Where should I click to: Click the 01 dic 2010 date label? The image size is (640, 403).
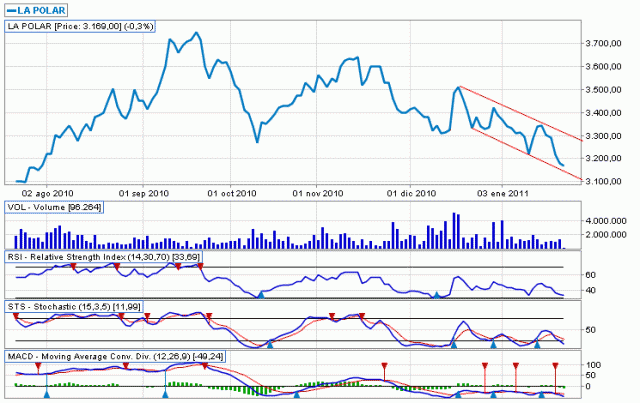(x=411, y=193)
